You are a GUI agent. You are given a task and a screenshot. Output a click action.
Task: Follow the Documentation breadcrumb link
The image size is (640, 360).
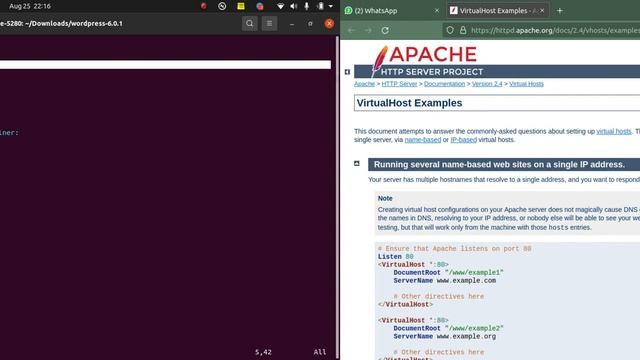(444, 84)
